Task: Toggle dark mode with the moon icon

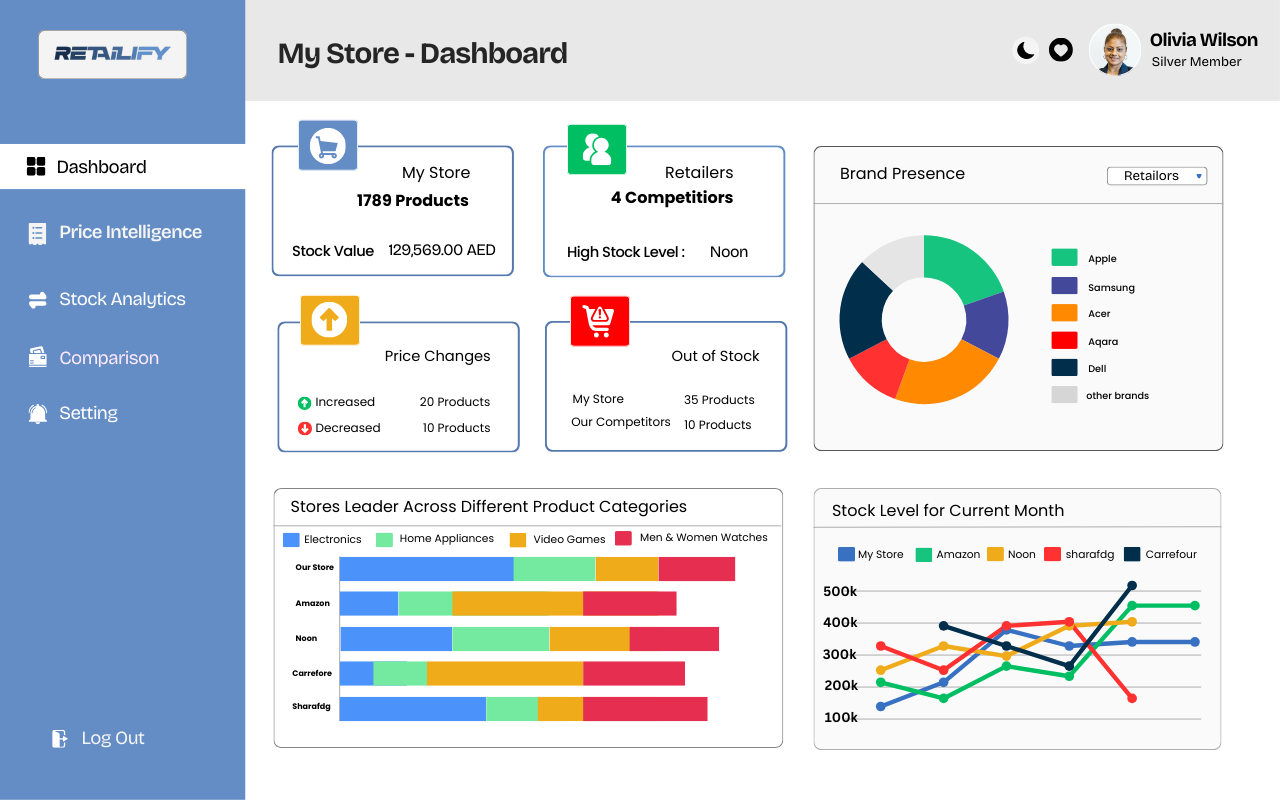Action: point(1024,49)
